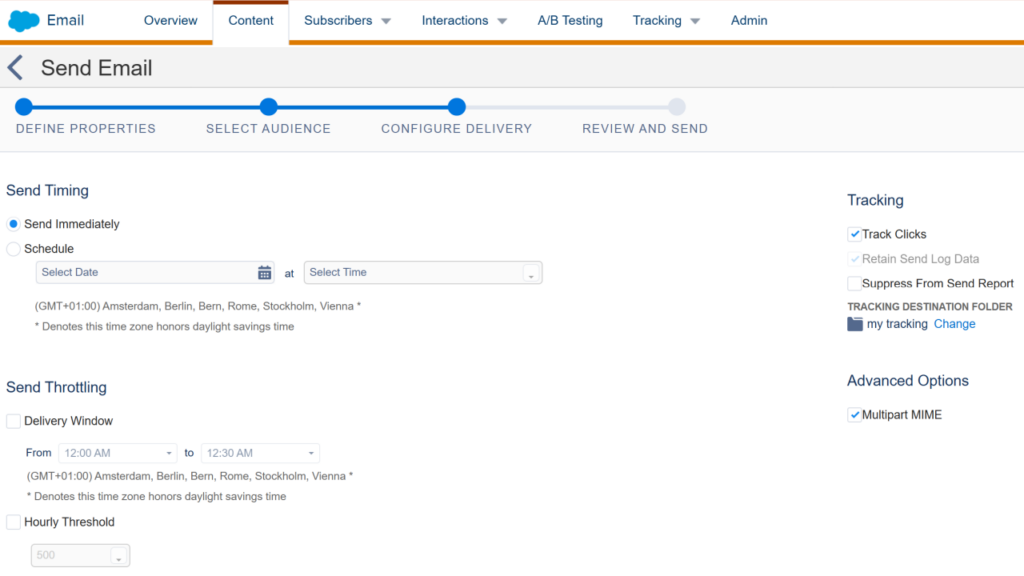This screenshot has width=1024, height=576.
Task: Click the Configure Delivery step circle
Action: click(x=456, y=106)
